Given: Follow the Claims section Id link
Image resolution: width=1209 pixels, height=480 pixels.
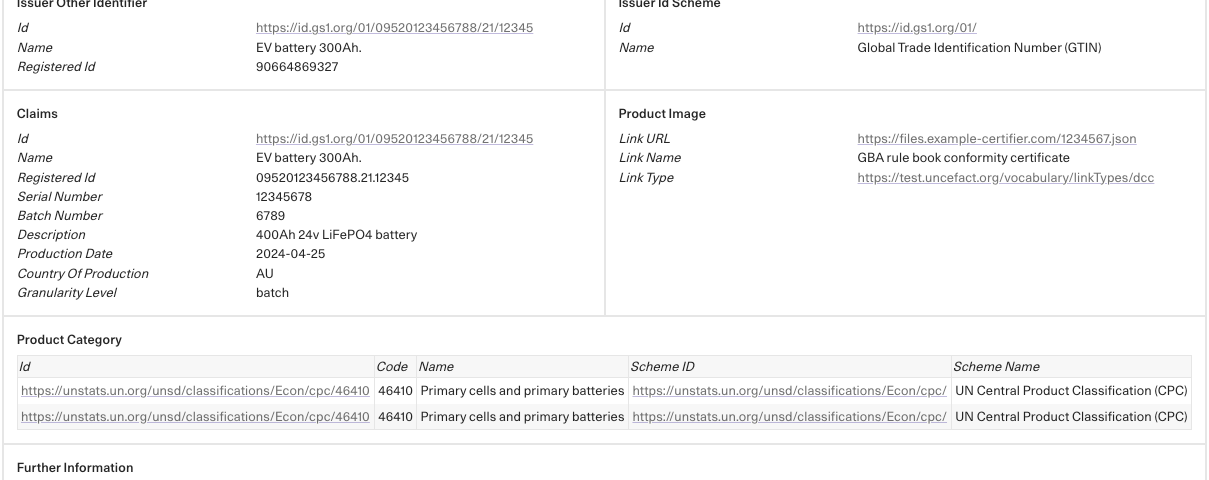Looking at the screenshot, I should [394, 139].
